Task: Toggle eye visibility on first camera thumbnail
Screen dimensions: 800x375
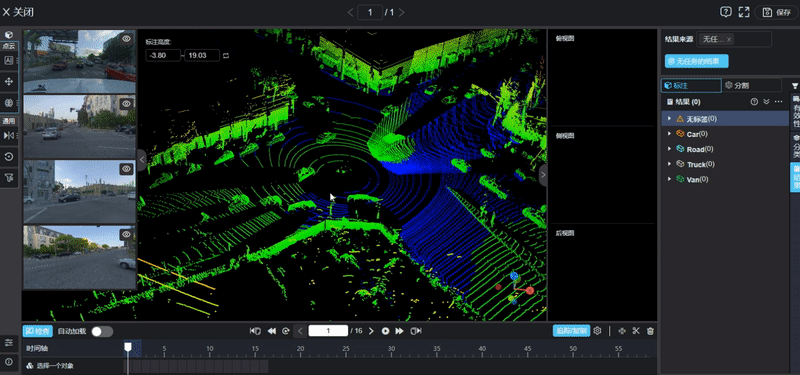Action: point(126,39)
